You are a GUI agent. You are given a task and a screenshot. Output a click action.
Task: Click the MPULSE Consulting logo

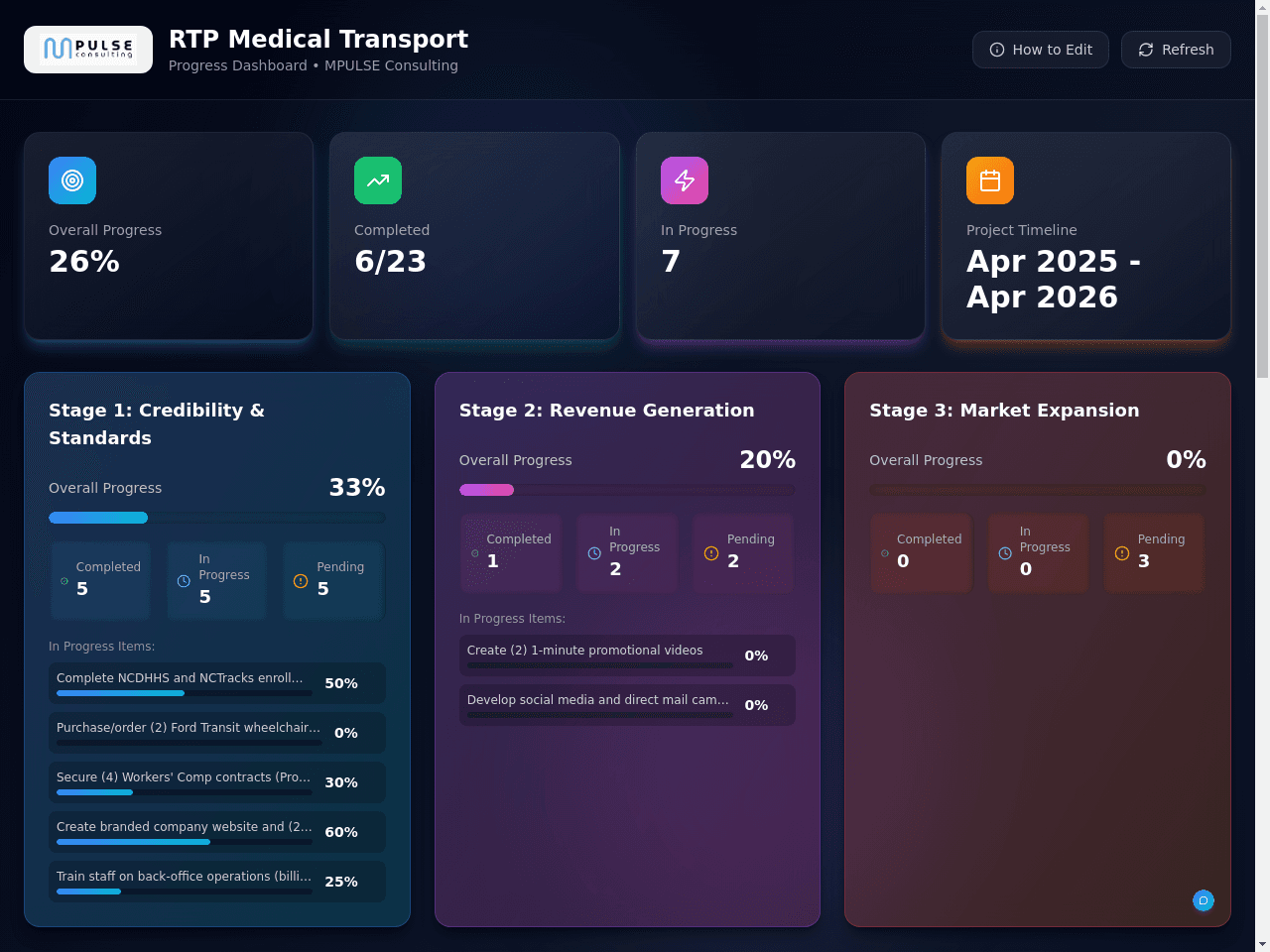[88, 50]
